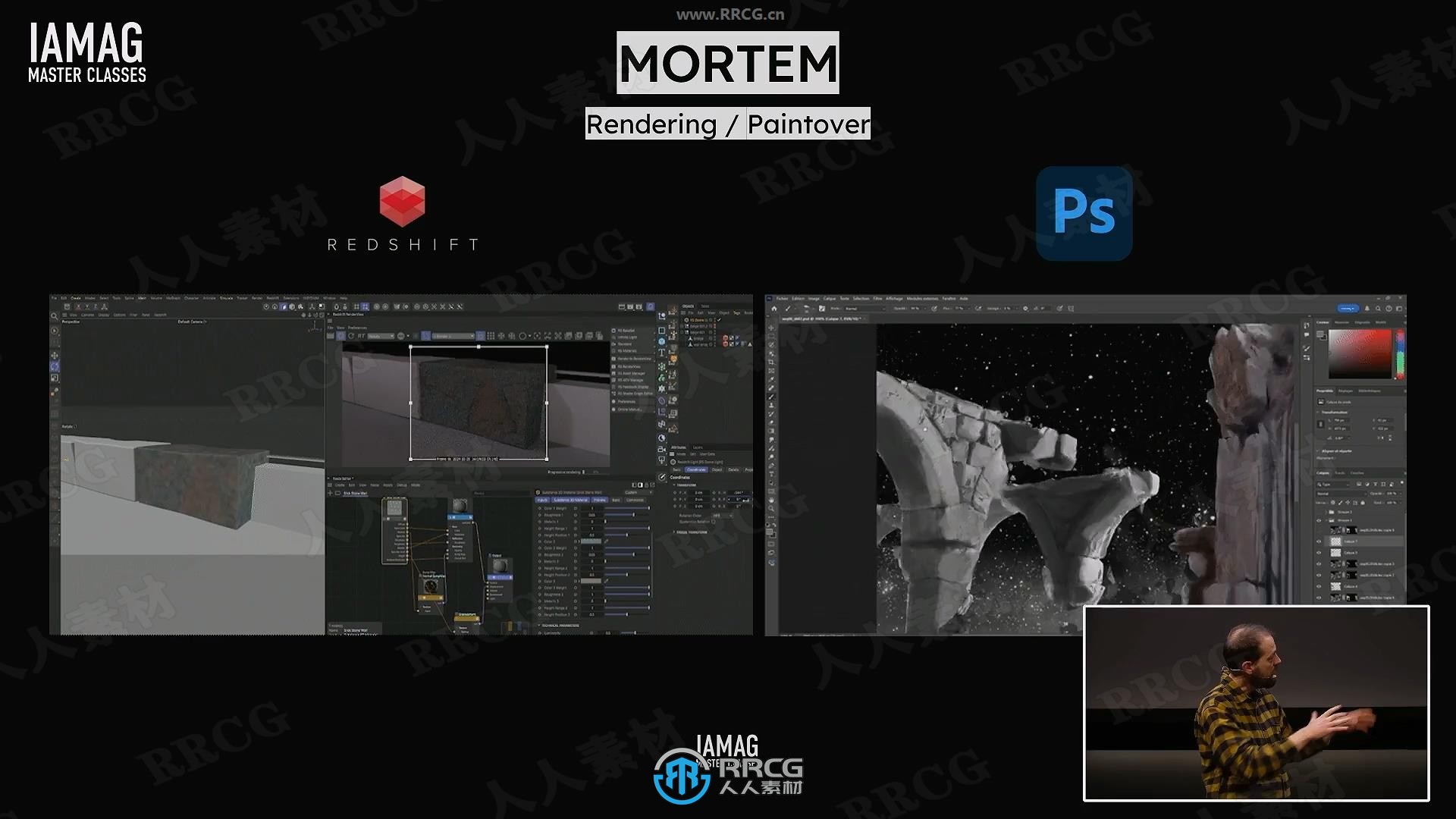Open the Redshift menu in Cinema 4D's menu bar
The image size is (1456, 819).
272,298
